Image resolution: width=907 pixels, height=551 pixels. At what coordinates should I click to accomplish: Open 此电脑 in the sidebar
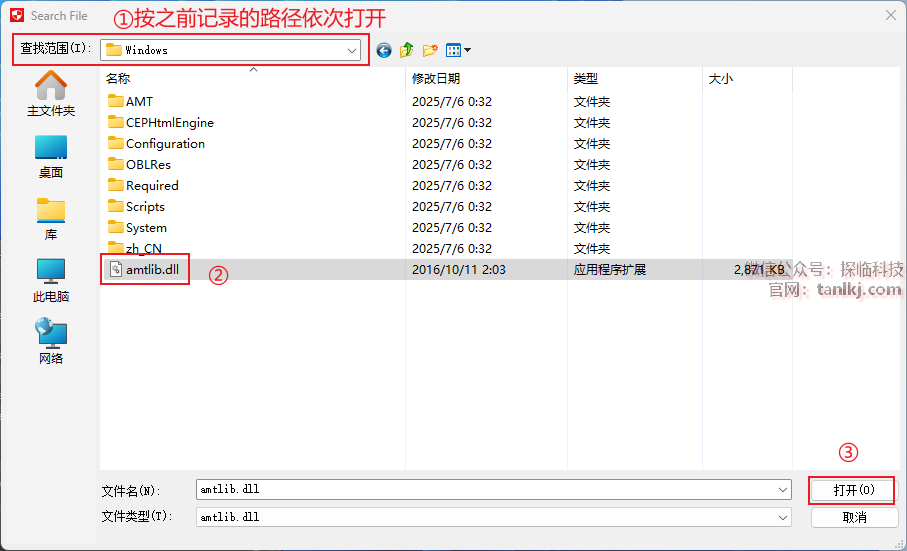pos(51,280)
